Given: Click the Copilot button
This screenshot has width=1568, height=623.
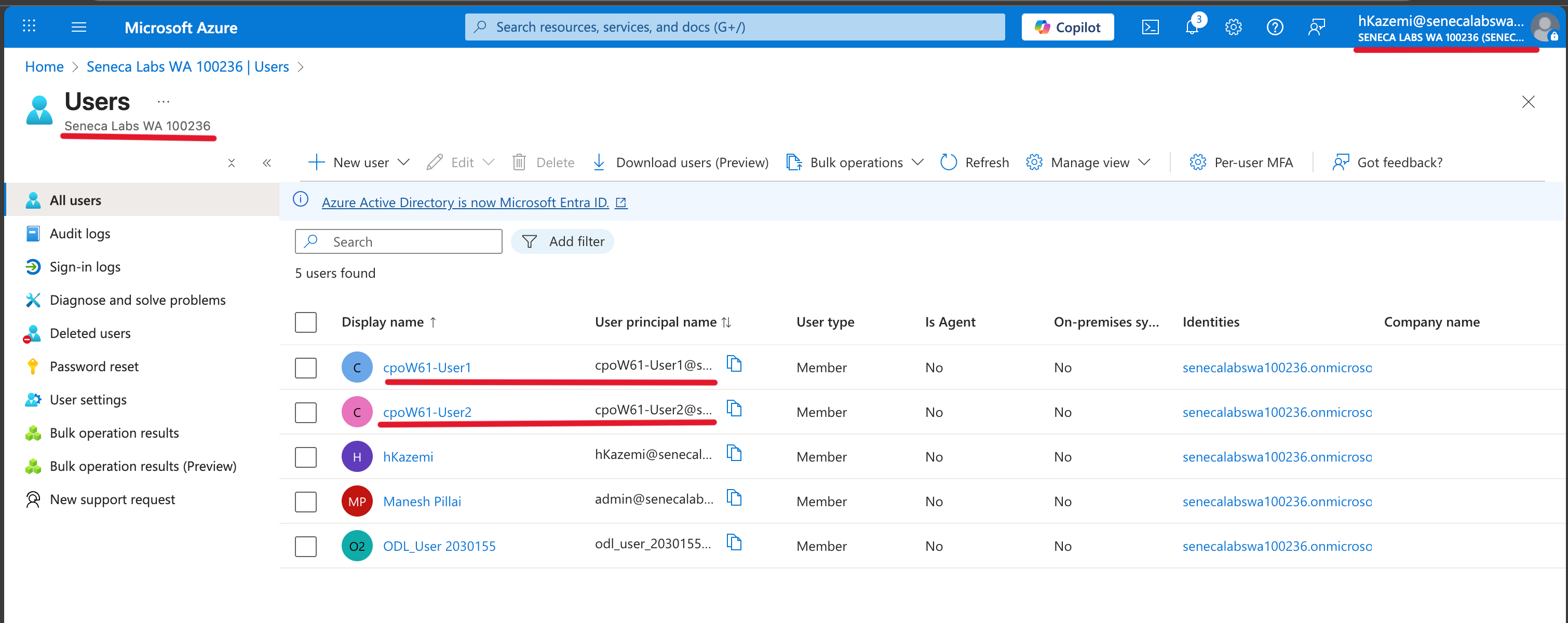Looking at the screenshot, I should coord(1067,27).
